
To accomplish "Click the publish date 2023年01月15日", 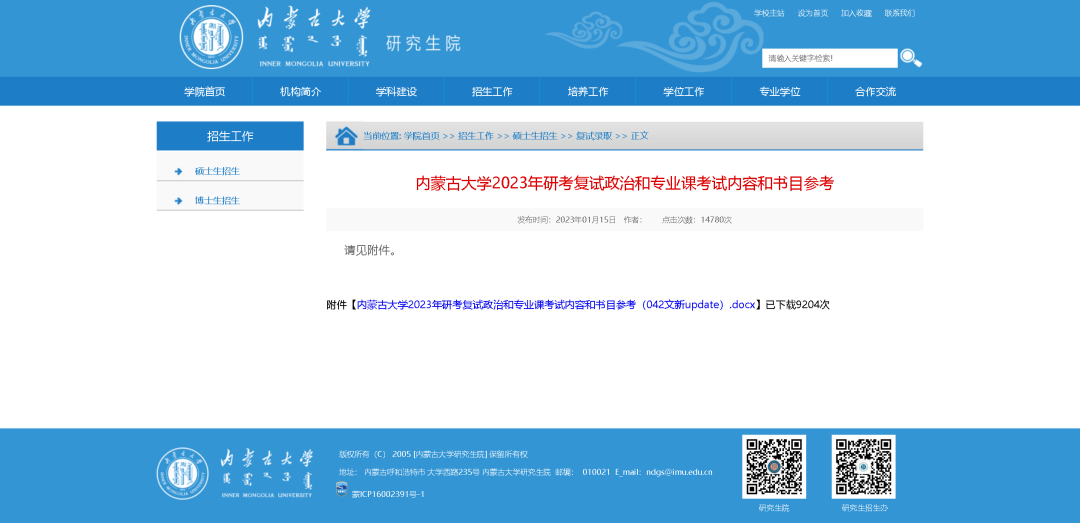I will point(585,220).
